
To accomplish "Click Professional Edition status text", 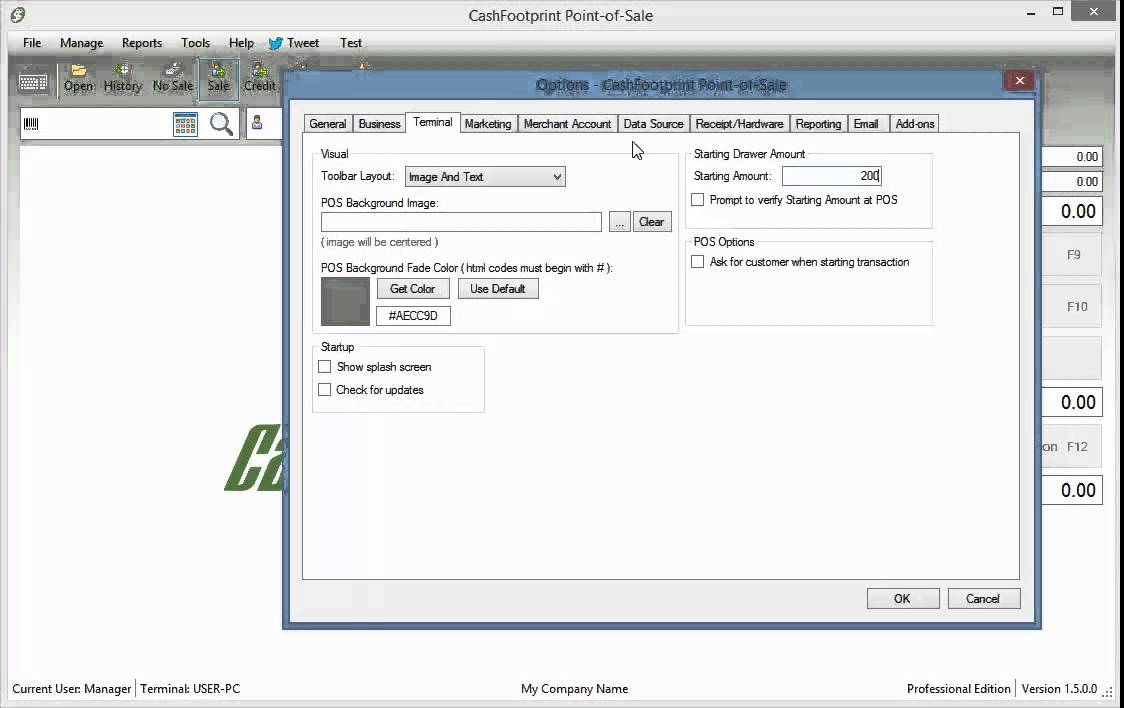I will 958,689.
